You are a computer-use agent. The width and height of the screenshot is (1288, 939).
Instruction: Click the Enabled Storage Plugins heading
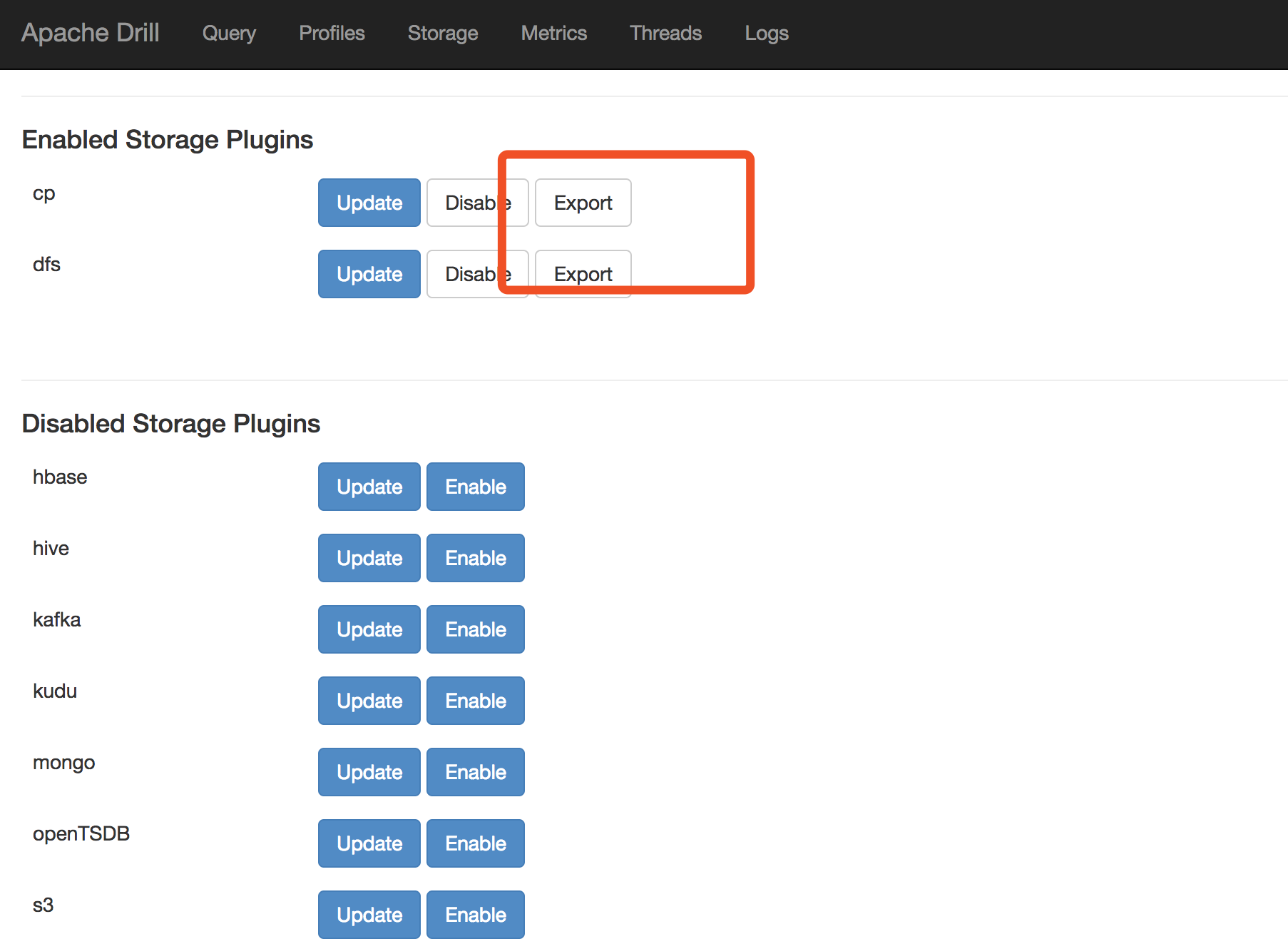(x=168, y=140)
